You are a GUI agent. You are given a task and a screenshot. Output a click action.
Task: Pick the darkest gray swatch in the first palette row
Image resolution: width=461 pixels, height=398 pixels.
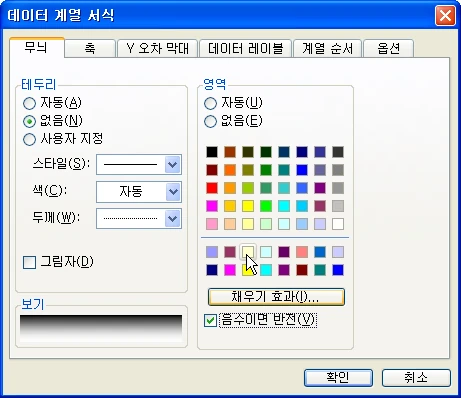pos(338,152)
